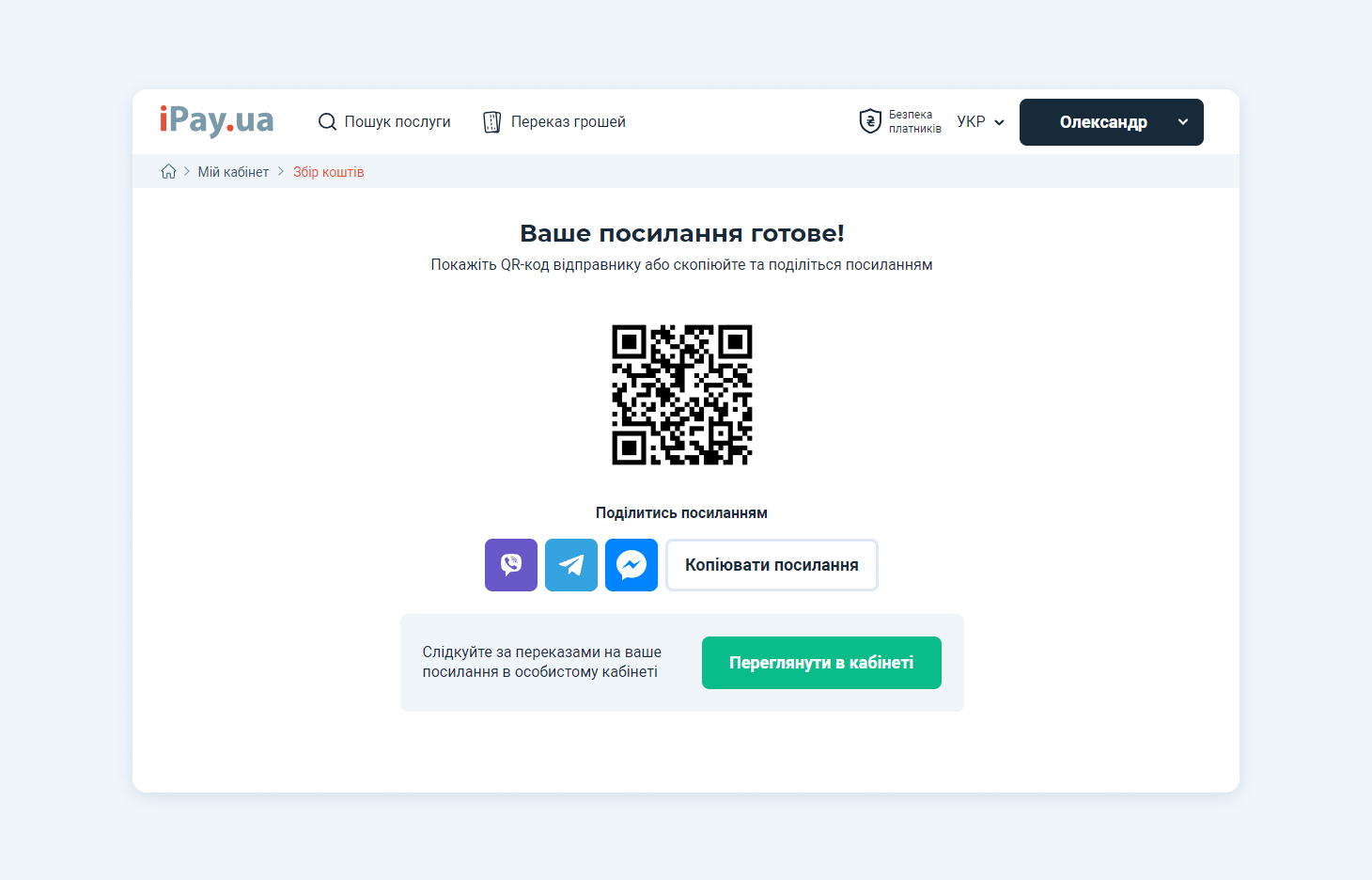This screenshot has height=880, width=1372.
Task: Click the money transfer card icon
Action: pos(492,122)
